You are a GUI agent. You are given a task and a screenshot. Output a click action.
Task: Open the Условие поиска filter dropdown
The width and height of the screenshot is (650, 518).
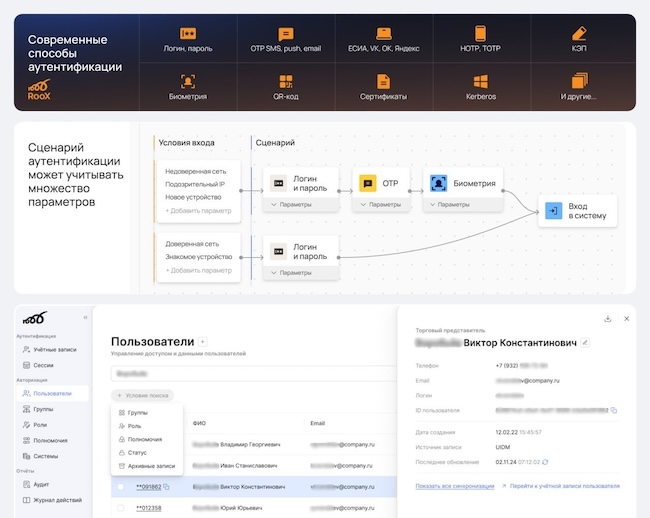(143, 395)
